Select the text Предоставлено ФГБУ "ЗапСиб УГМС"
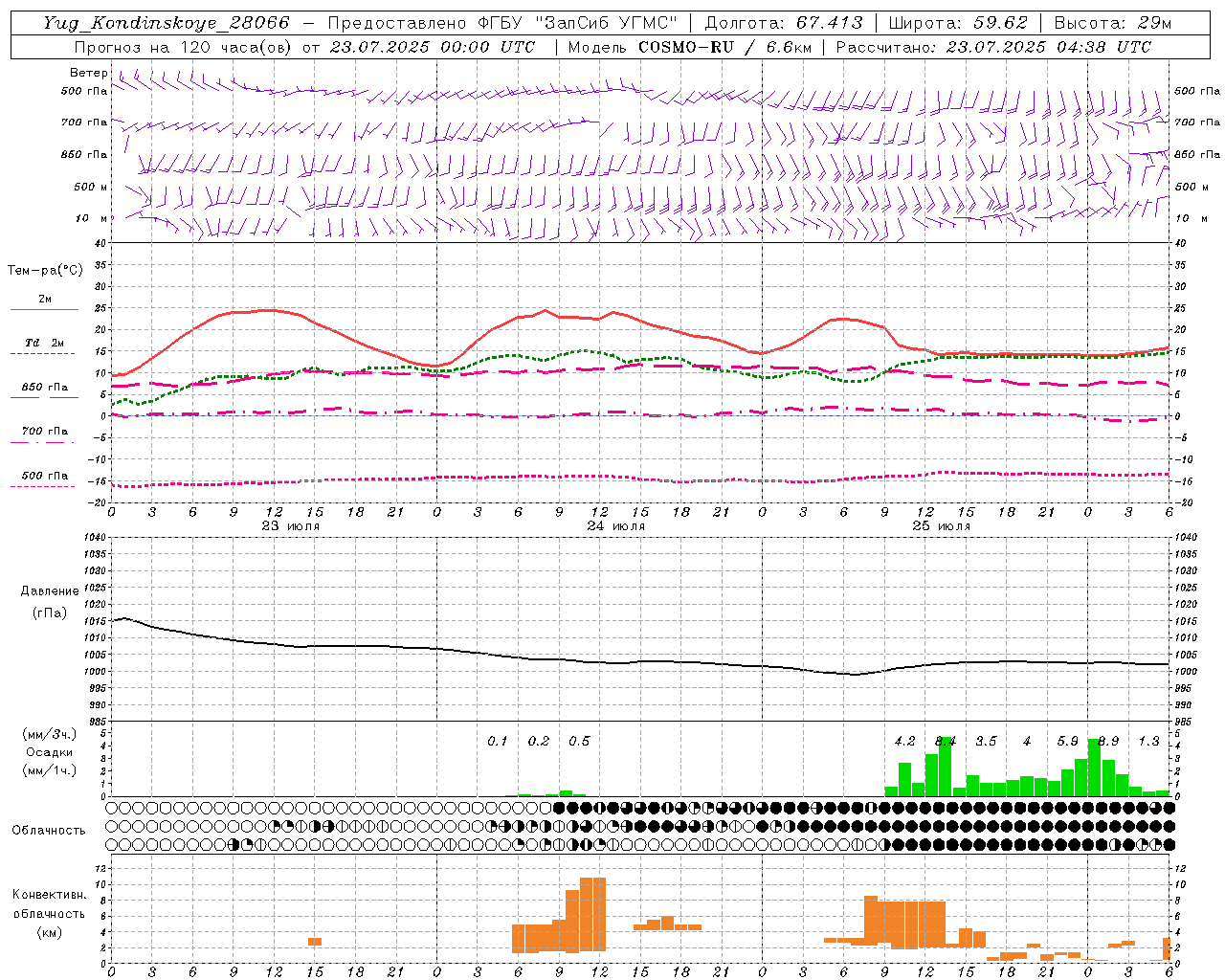The image size is (1225, 980). pos(503,23)
